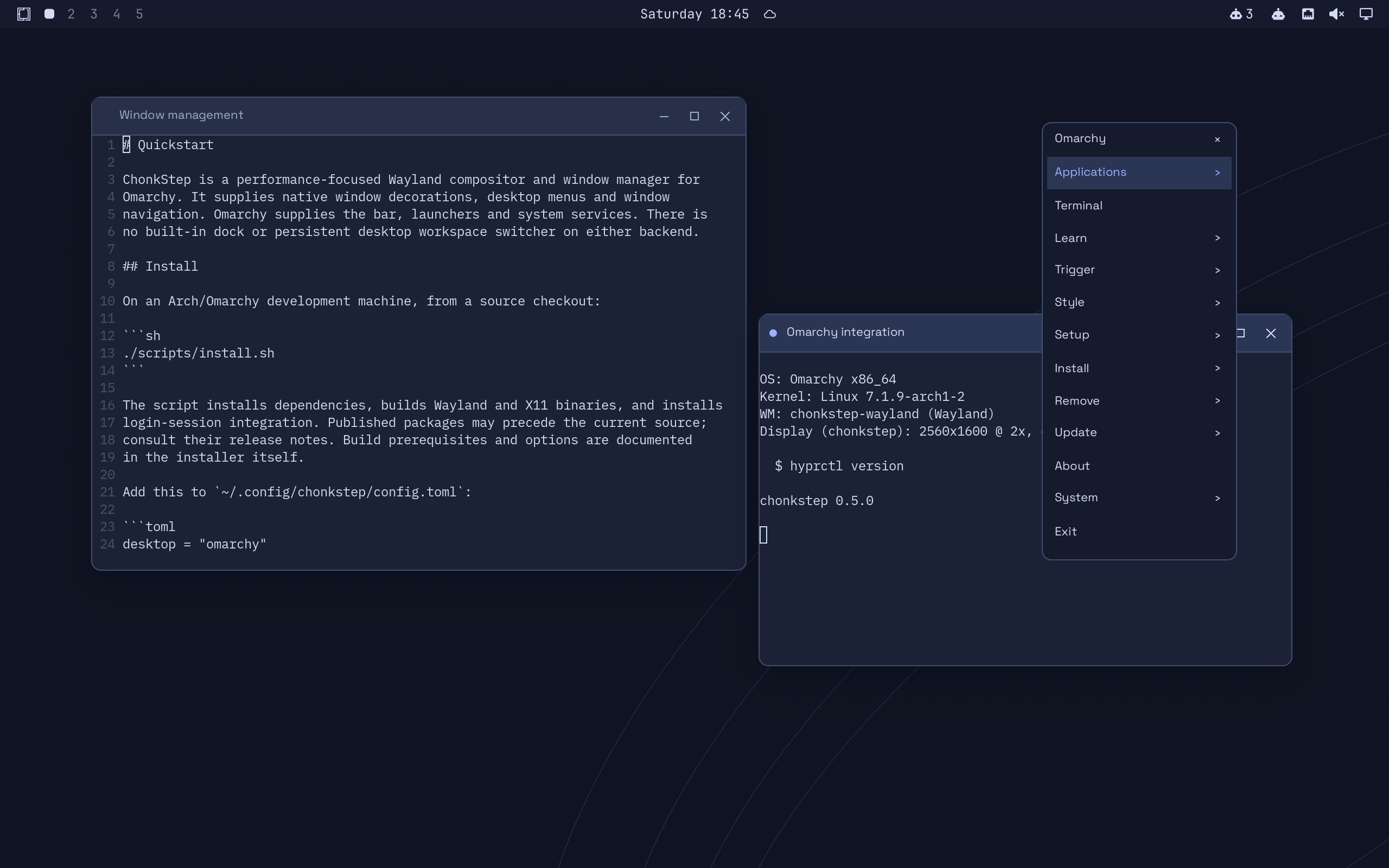Viewport: 1389px width, 868px height.
Task: Switch to workspace 3
Action: pyautogui.click(x=93, y=14)
